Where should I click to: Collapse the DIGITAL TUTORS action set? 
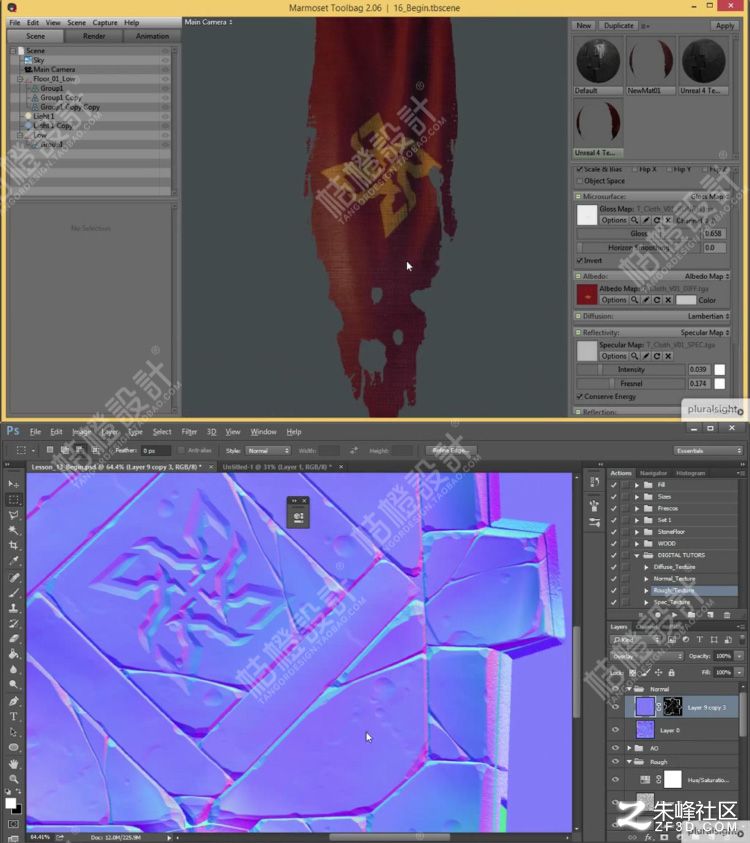(x=637, y=555)
